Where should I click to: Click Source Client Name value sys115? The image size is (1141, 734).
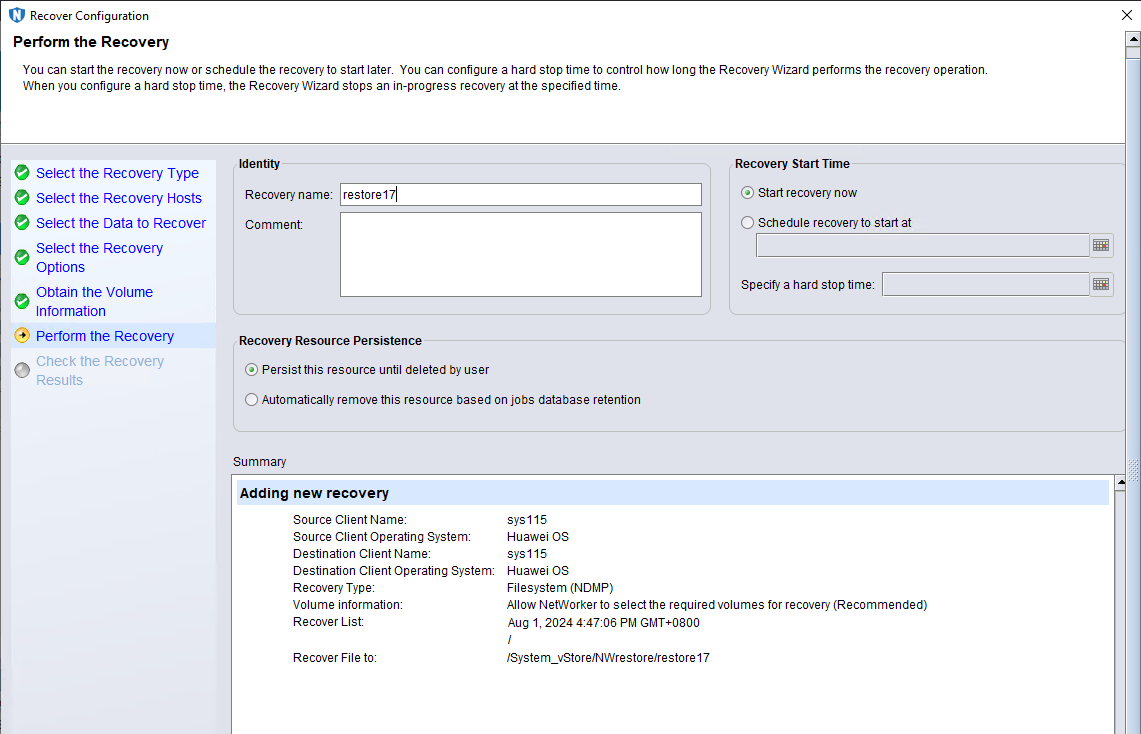527,519
